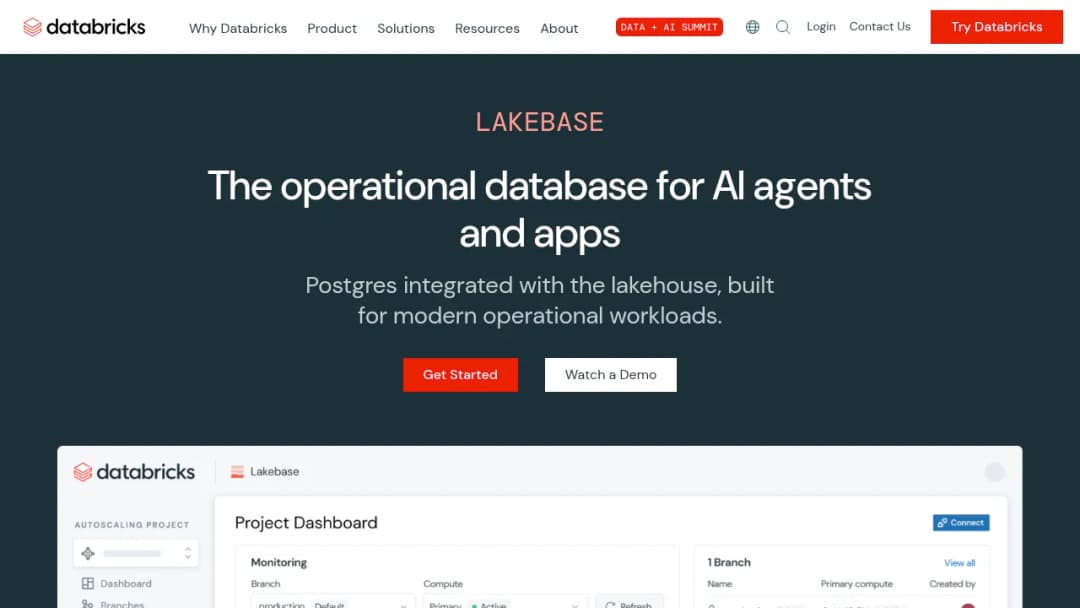Click the Databricks logo in header
This screenshot has height=608, width=1080.
[84, 27]
